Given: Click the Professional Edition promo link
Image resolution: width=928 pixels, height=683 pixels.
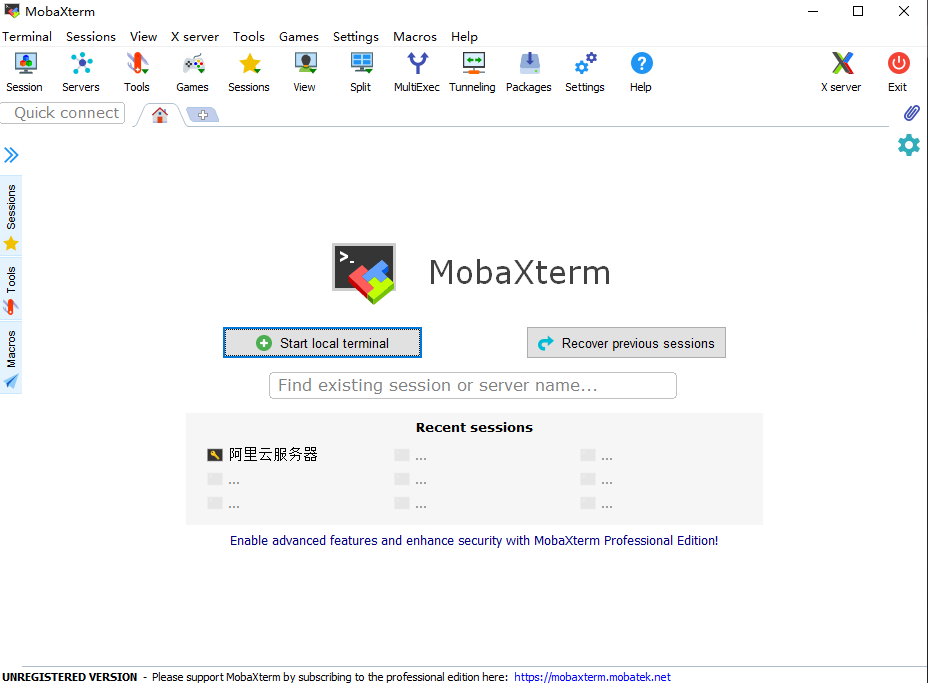Looking at the screenshot, I should pos(474,540).
